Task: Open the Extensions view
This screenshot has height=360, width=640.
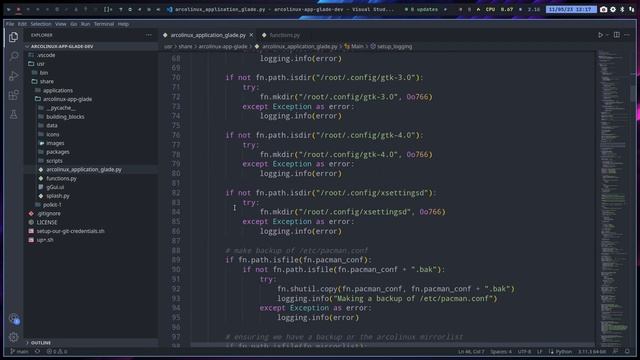Action: [x=13, y=95]
